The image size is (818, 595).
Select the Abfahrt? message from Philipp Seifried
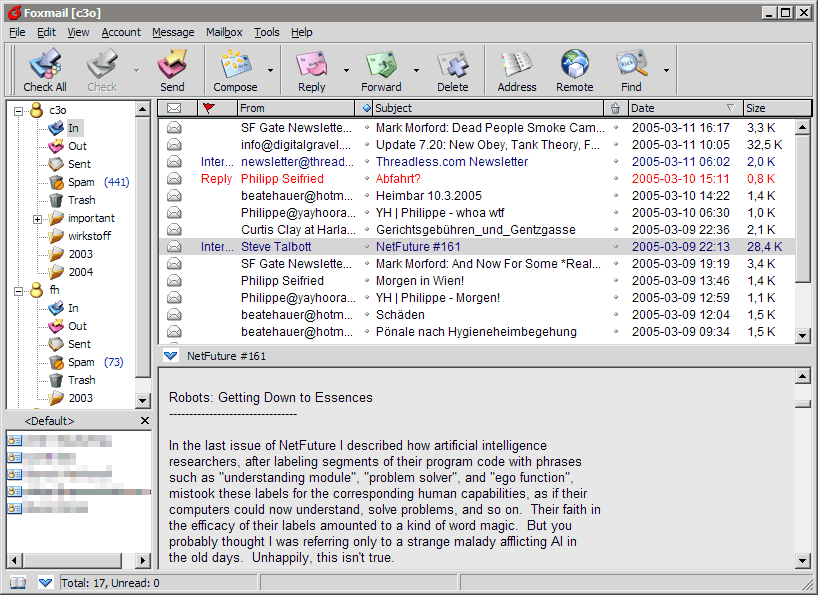tap(477, 179)
